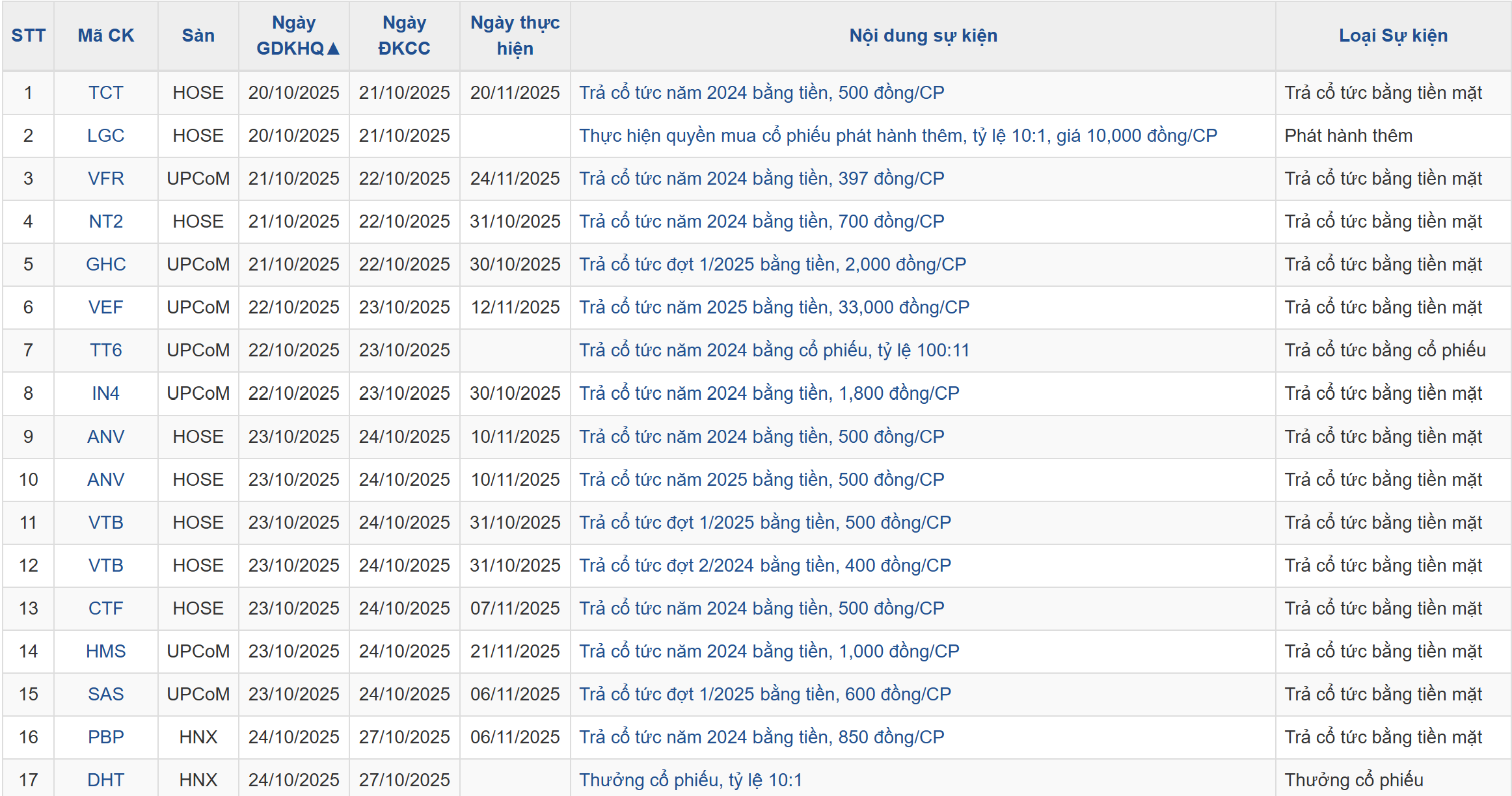Sort by Ngày thực hiện column header
The image size is (1512, 796).
point(515,36)
